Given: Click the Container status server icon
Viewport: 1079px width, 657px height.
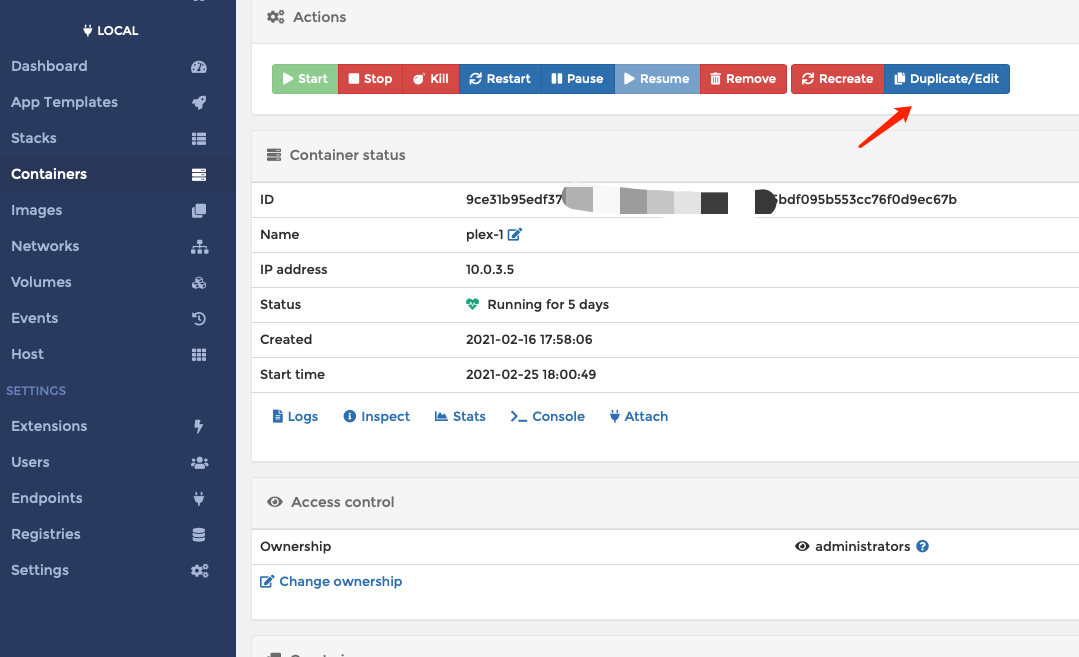Looking at the screenshot, I should pyautogui.click(x=274, y=155).
